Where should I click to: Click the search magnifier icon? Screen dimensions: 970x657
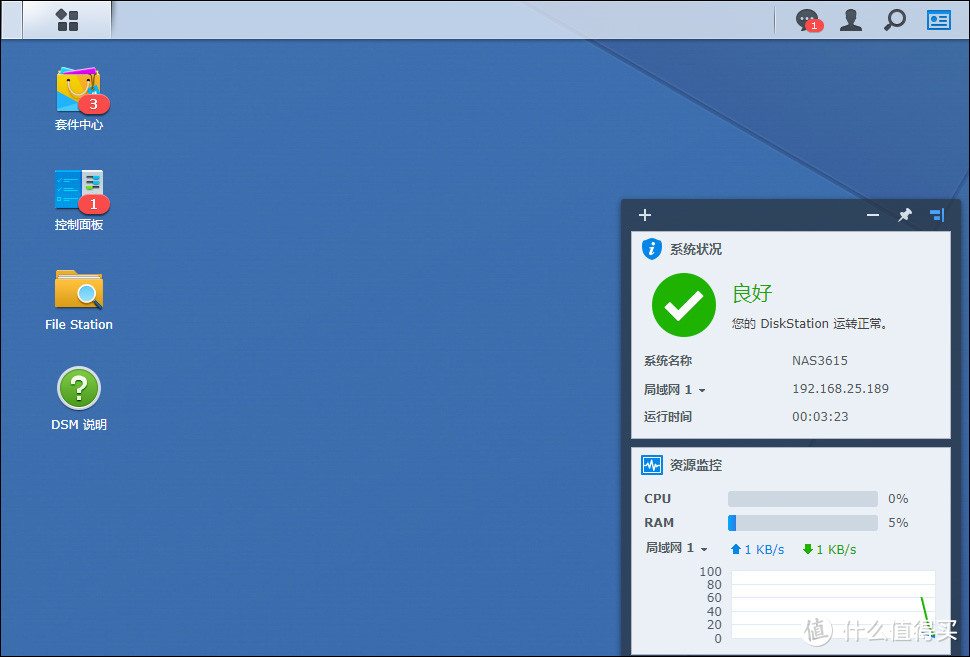click(895, 20)
